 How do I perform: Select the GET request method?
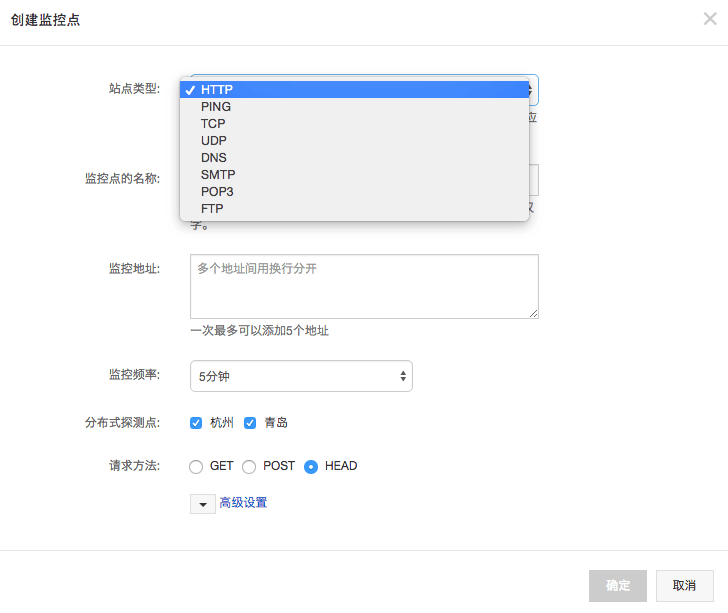[196, 467]
